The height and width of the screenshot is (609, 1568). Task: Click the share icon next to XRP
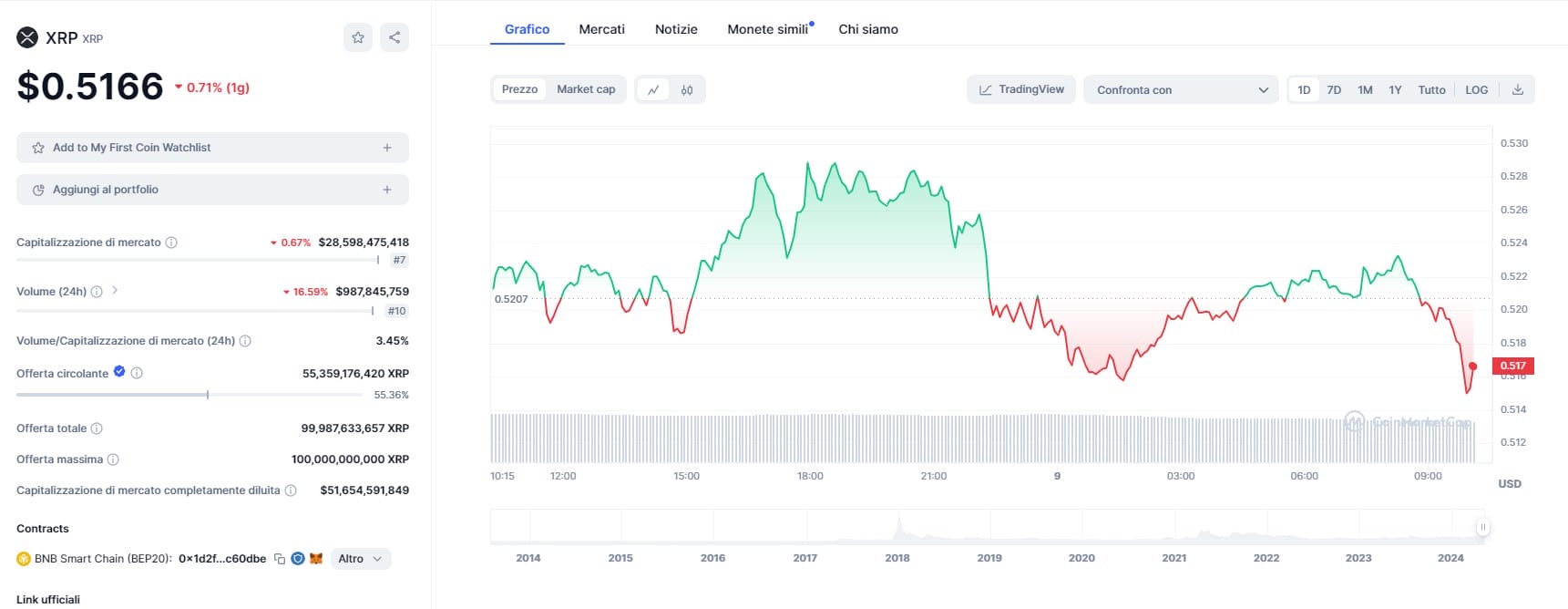point(395,37)
